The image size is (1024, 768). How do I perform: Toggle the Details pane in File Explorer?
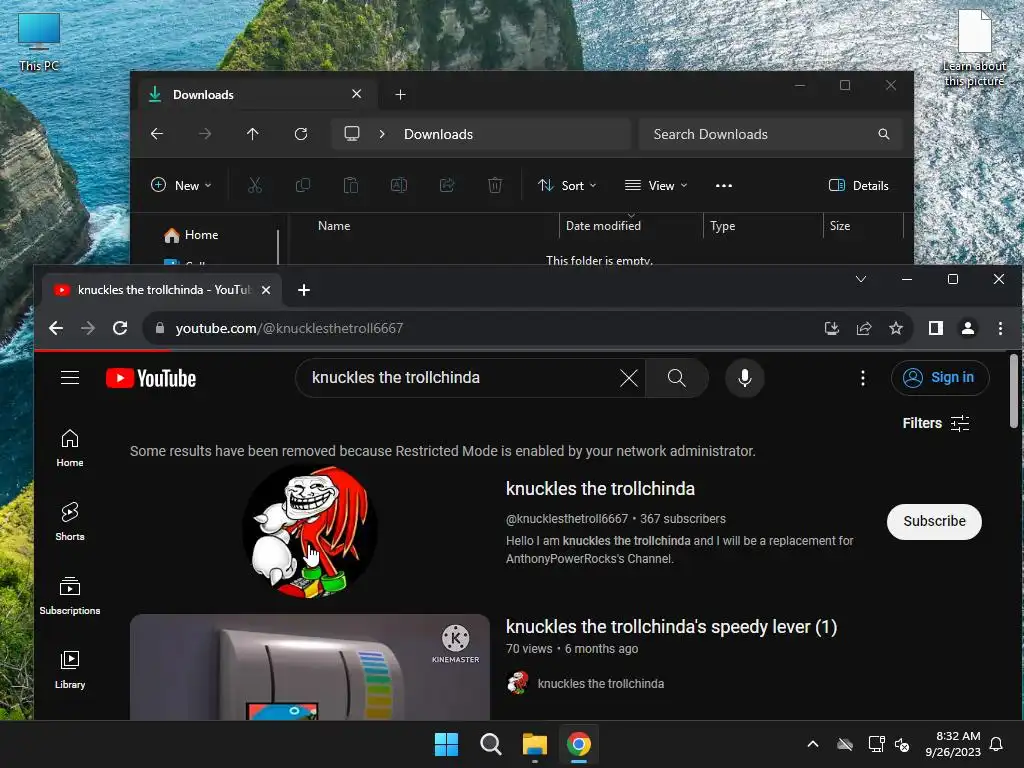point(858,185)
